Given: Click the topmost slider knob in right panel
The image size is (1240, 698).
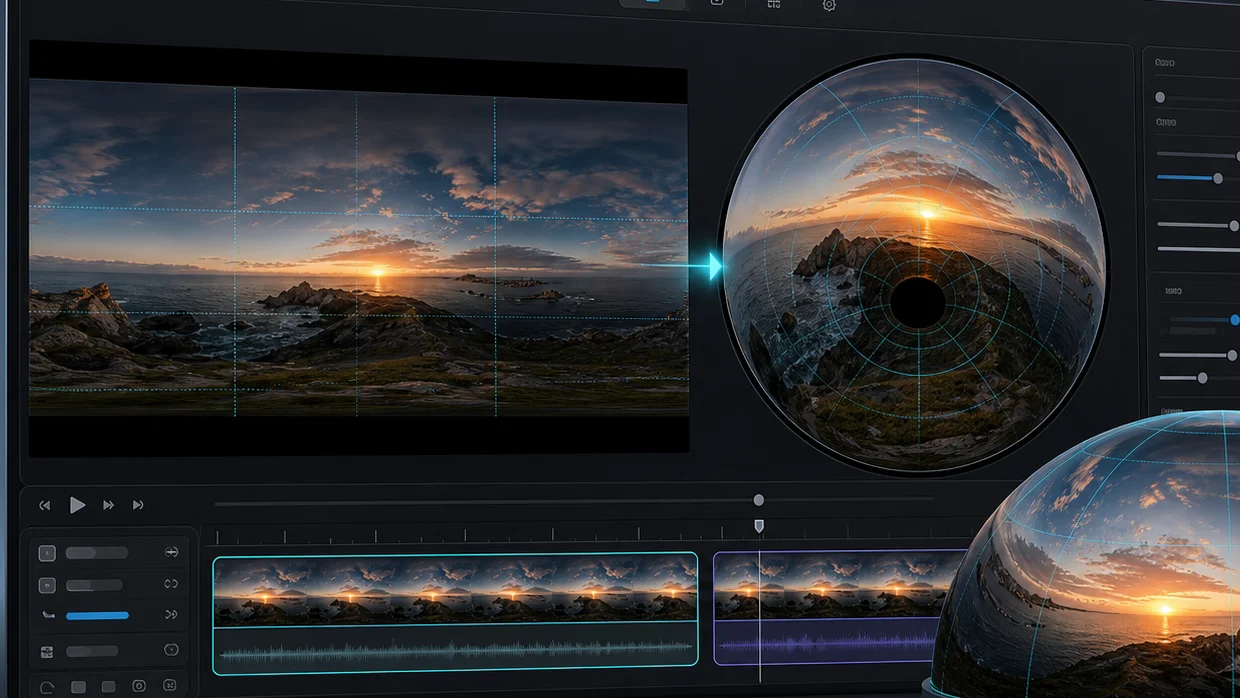Looking at the screenshot, I should [x=1160, y=97].
